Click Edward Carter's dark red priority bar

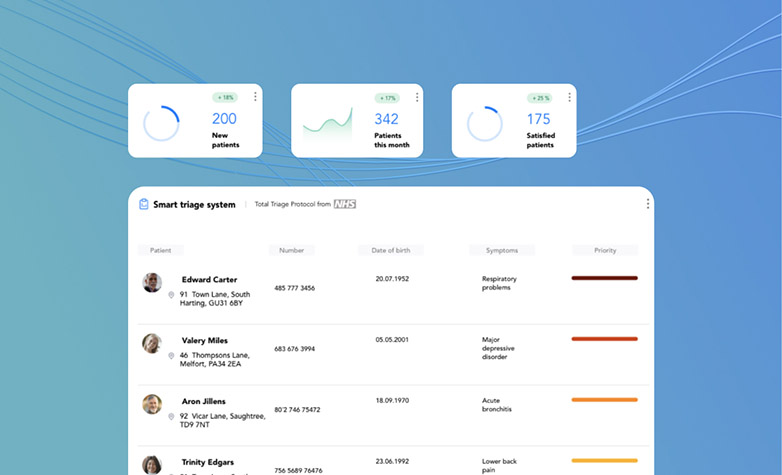pos(604,278)
